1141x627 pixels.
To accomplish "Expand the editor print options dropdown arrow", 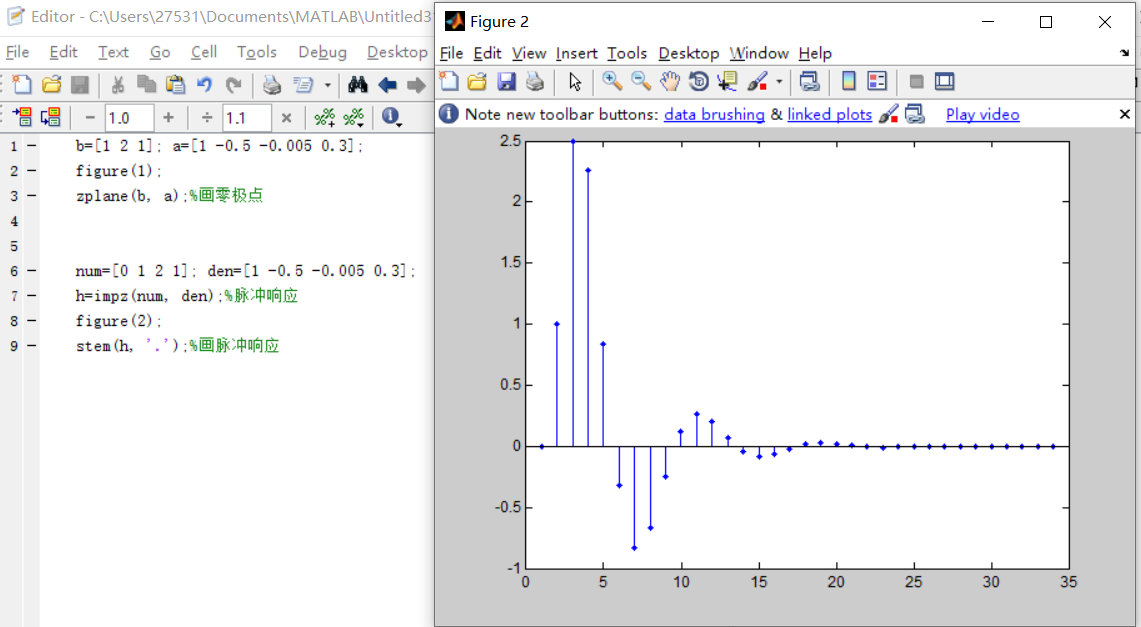I will pyautogui.click(x=327, y=85).
